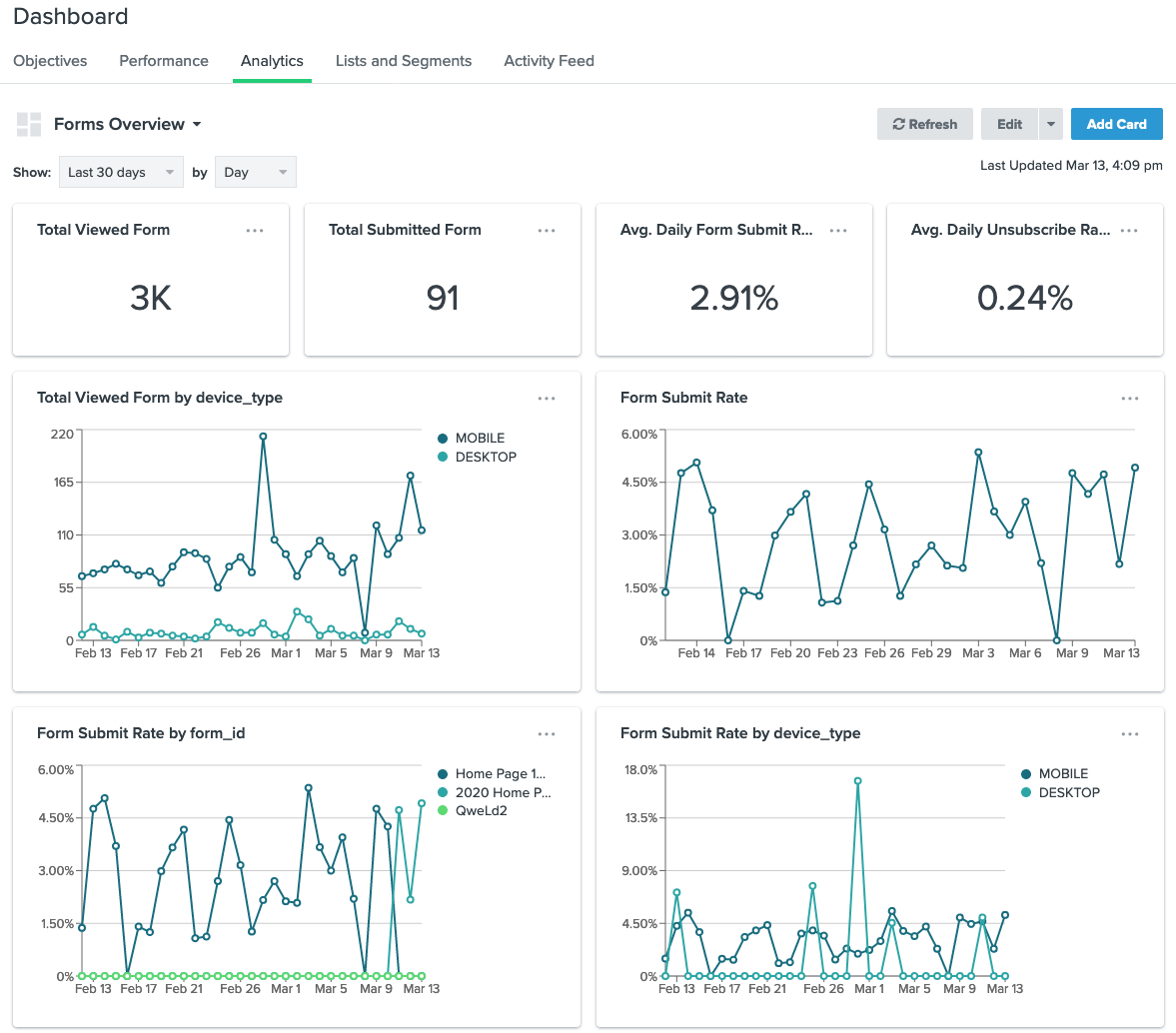Open options menu on Total Submitted Form card
Image resolution: width=1176 pixels, height=1033 pixels.
point(547,231)
